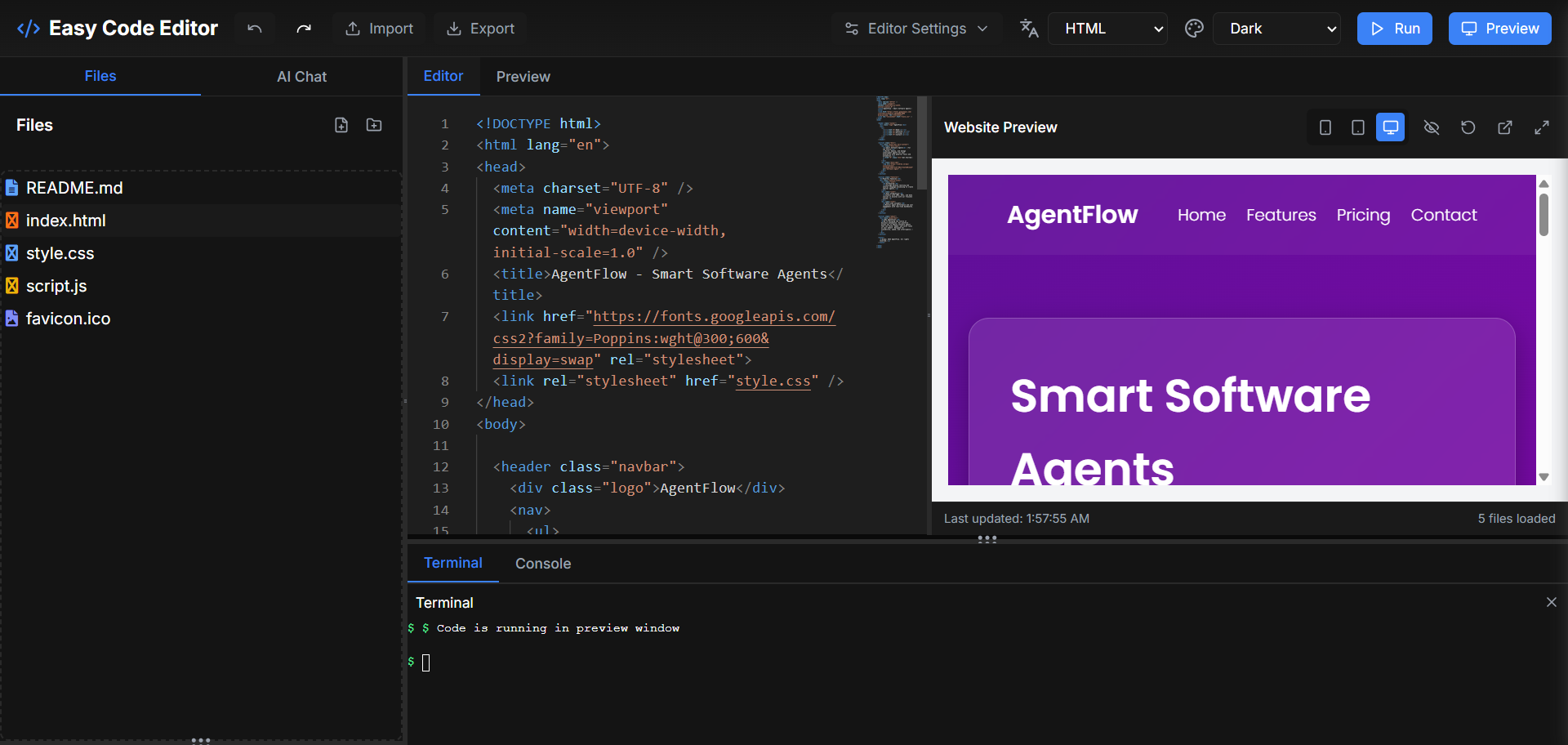Click the redo arrow icon

tap(304, 29)
